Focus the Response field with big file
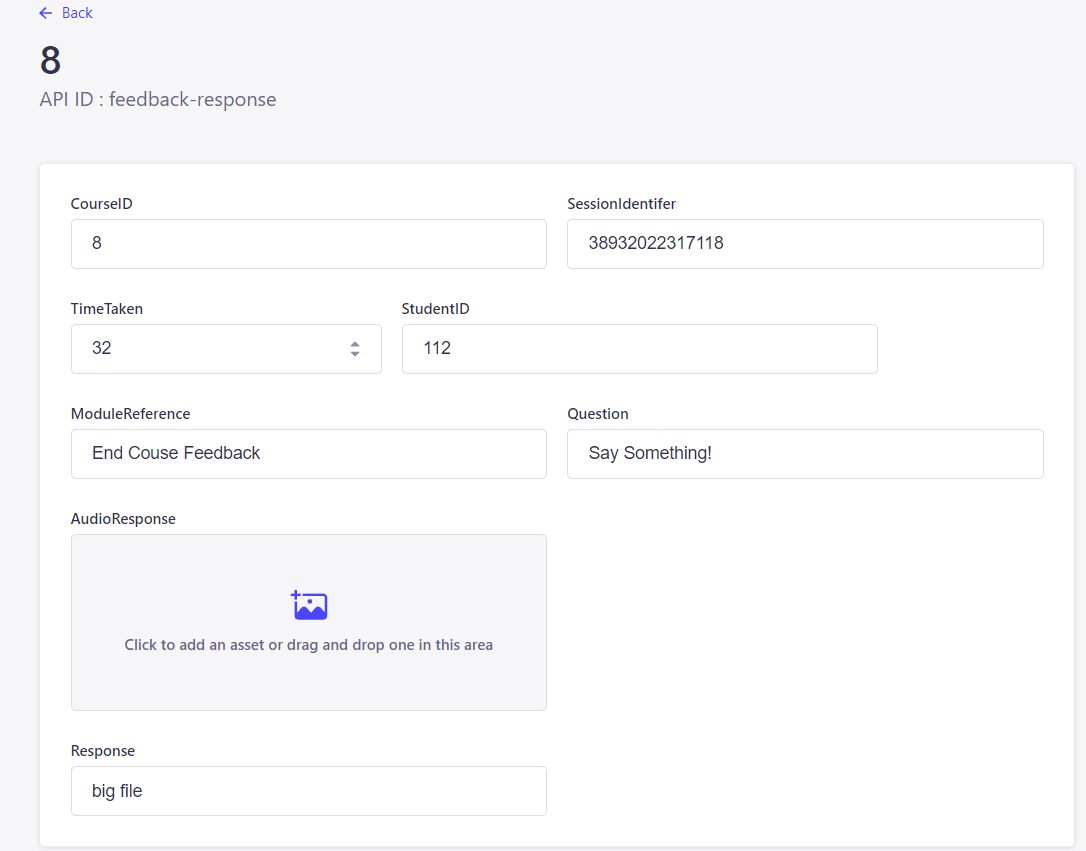 pyautogui.click(x=308, y=791)
